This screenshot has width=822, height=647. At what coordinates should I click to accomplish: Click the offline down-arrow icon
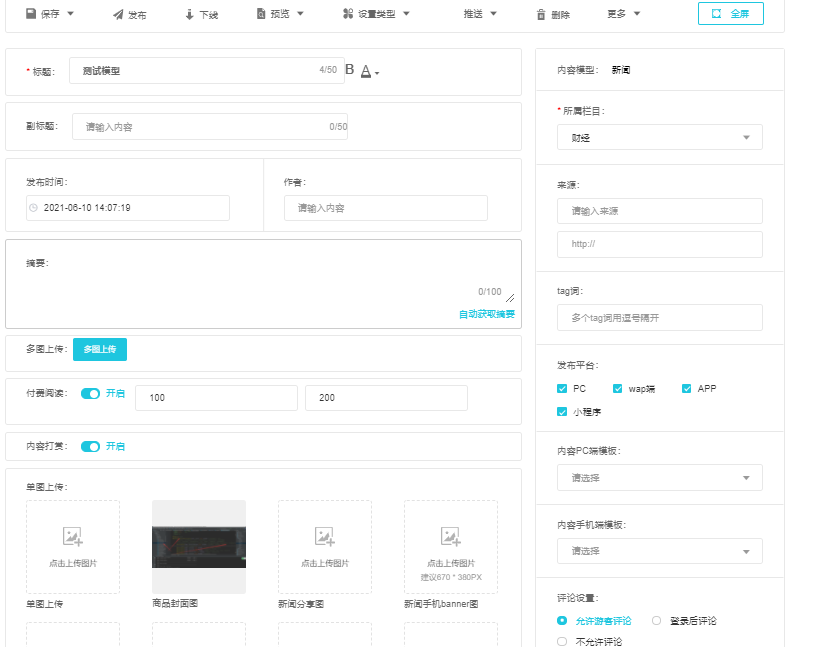point(189,15)
